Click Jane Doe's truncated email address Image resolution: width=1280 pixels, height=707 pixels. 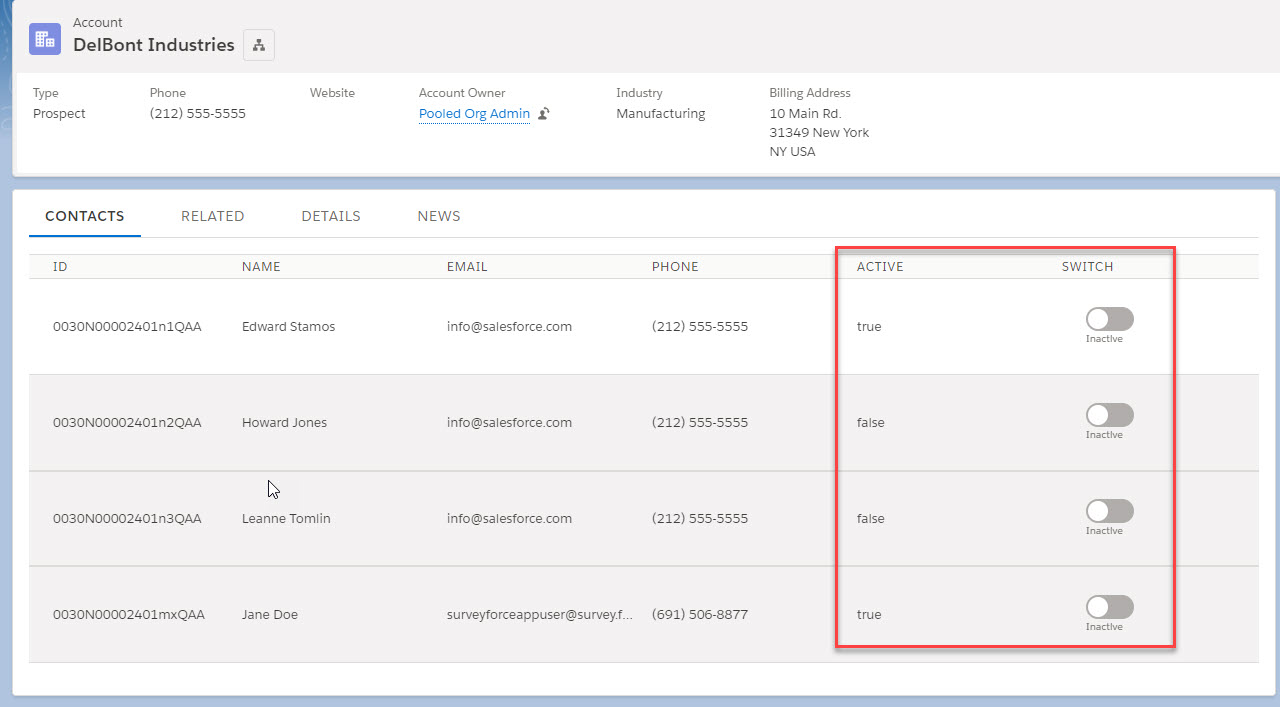coord(539,615)
